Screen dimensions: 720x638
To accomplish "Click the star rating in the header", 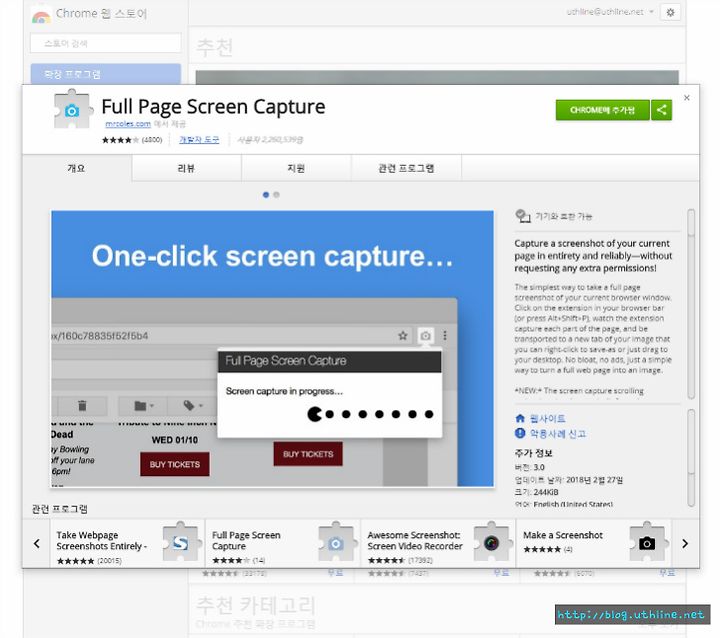I will click(x=120, y=140).
